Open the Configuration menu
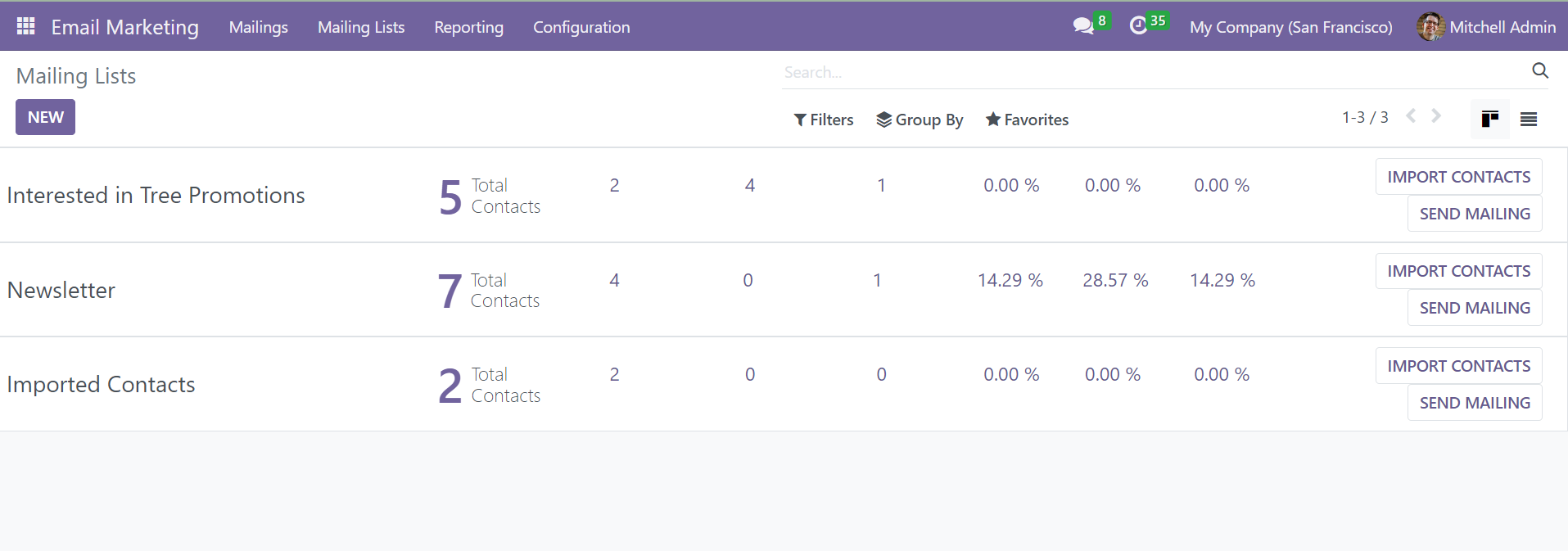 coord(581,27)
